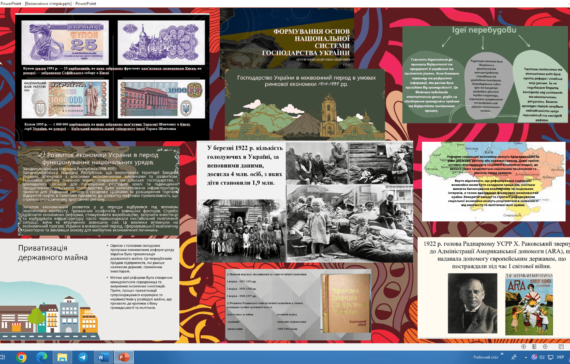Click the 25 купон banknote image
Image resolution: width=570 pixels, height=364 pixels.
pyautogui.click(x=65, y=43)
